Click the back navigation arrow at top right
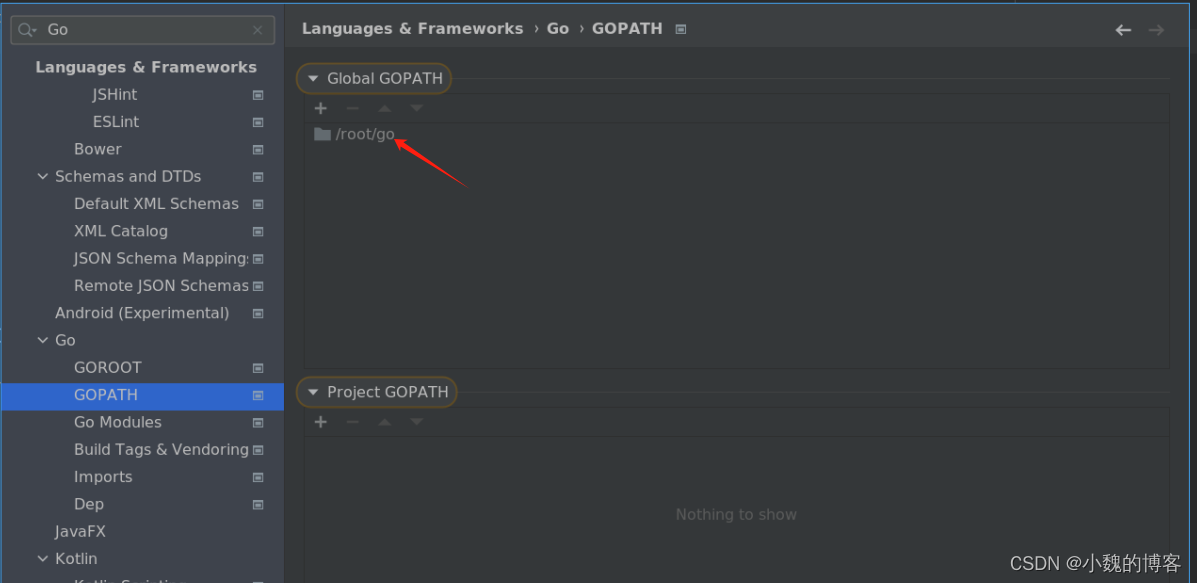The image size is (1197, 583). pos(1123,29)
